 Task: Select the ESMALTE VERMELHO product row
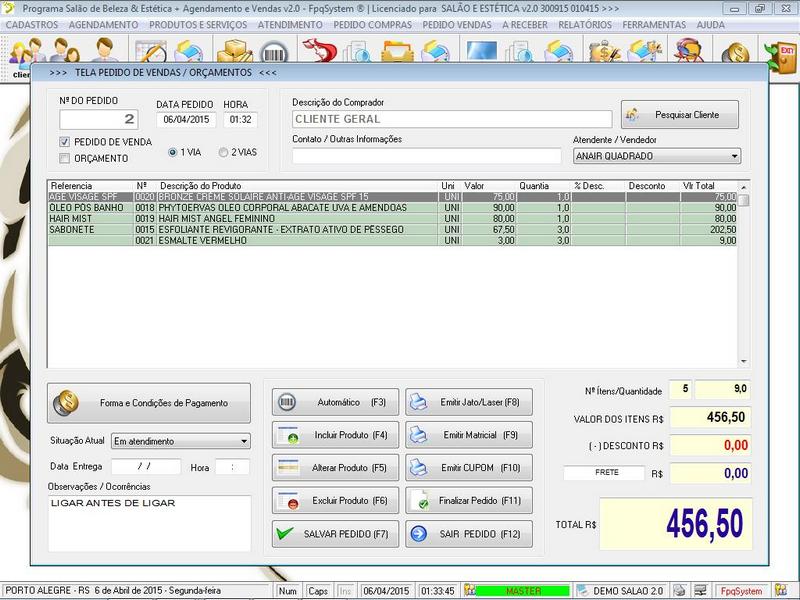(x=300, y=240)
